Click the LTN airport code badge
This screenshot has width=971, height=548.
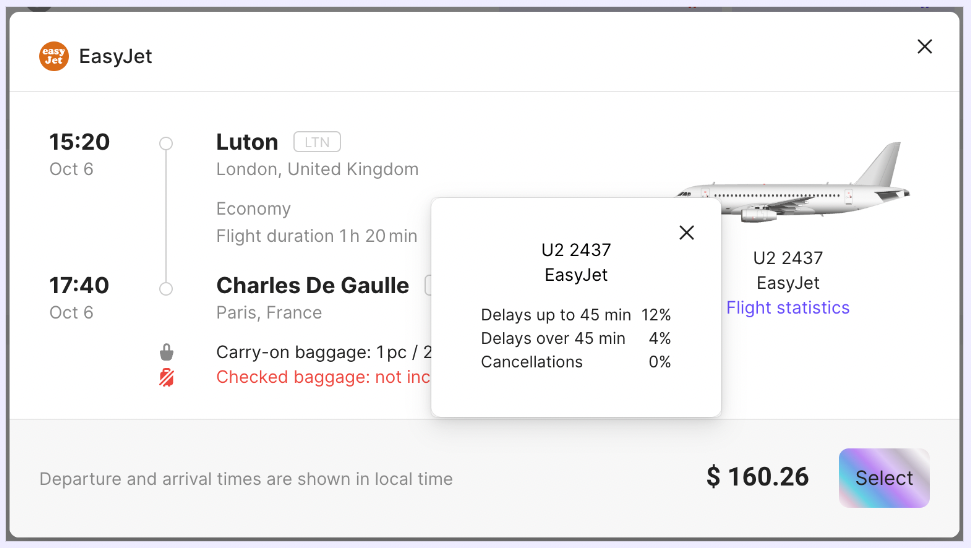317,142
